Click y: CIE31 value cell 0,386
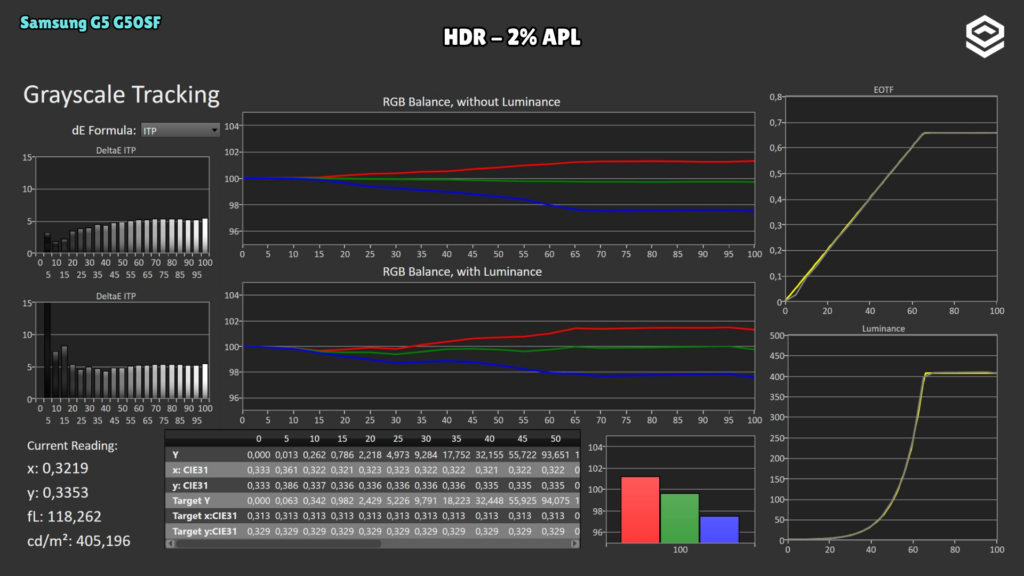The width and height of the screenshot is (1024, 576). (286, 485)
